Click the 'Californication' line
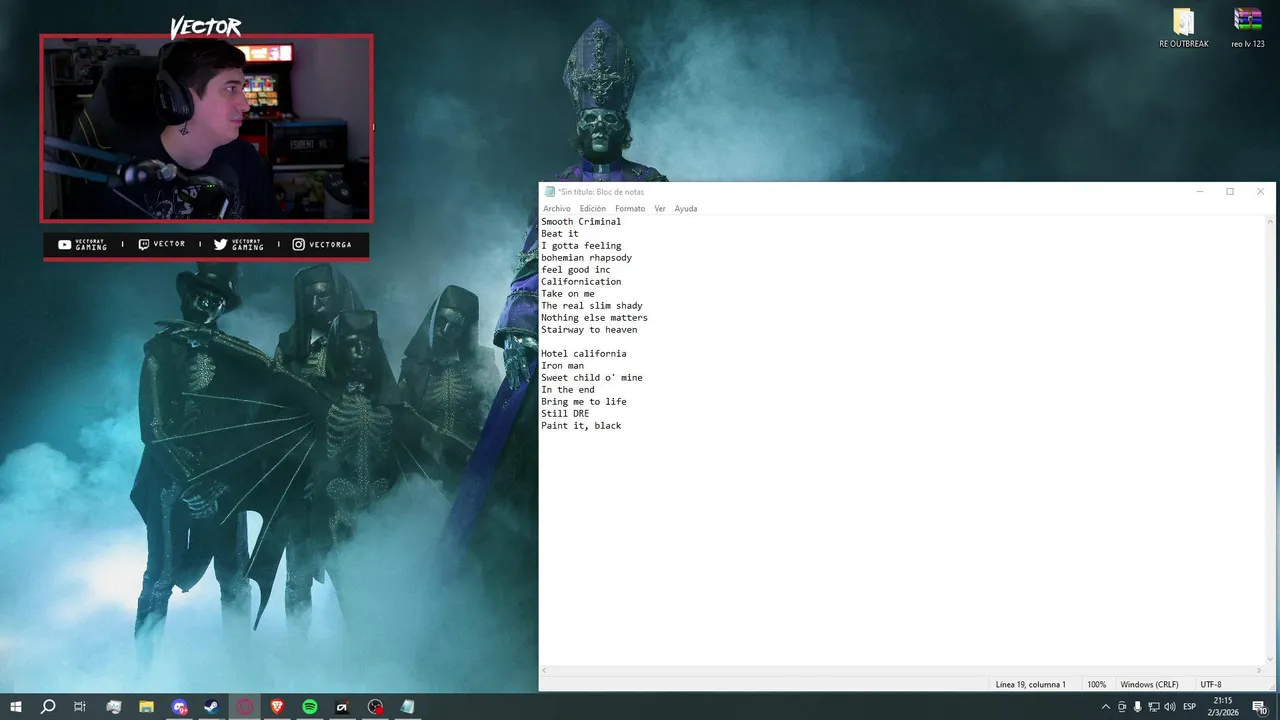Viewport: 1280px width, 720px height. point(581,282)
